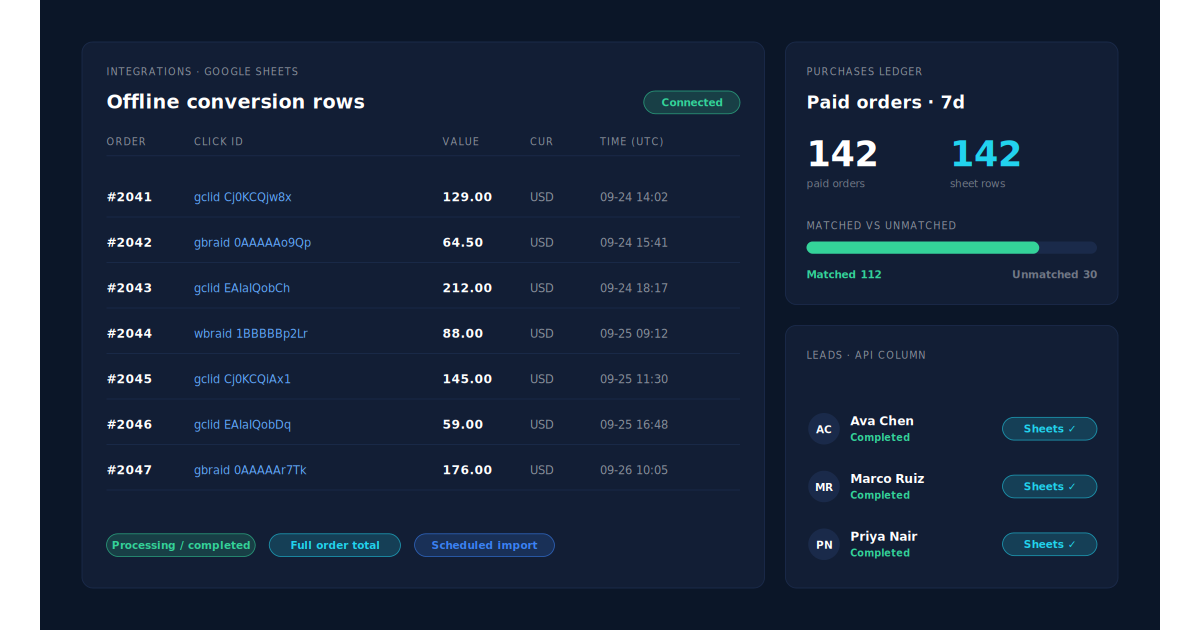
Task: Click the time 09-25 16:48
Action: coord(634,424)
